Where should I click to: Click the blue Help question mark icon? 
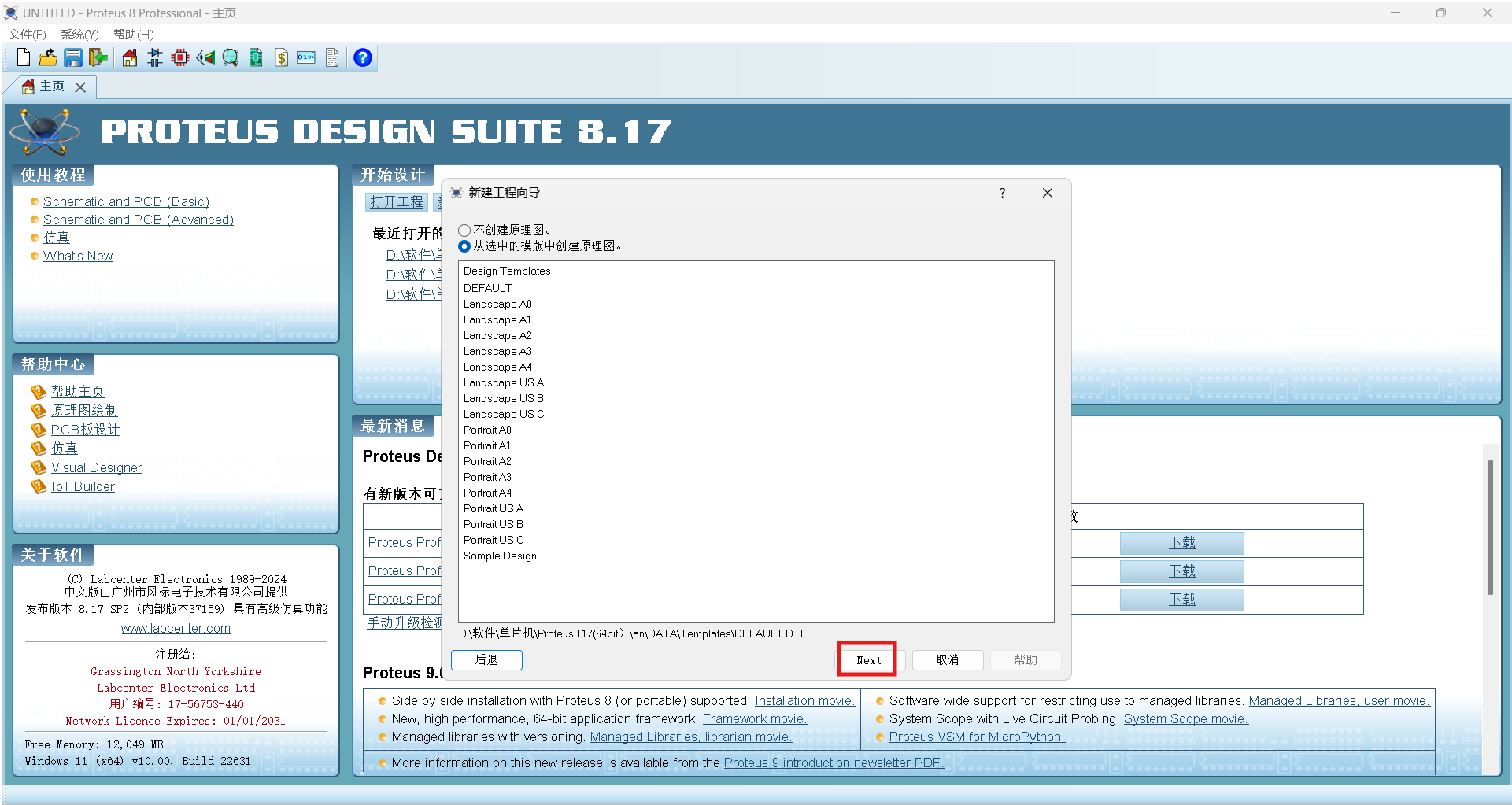[363, 57]
